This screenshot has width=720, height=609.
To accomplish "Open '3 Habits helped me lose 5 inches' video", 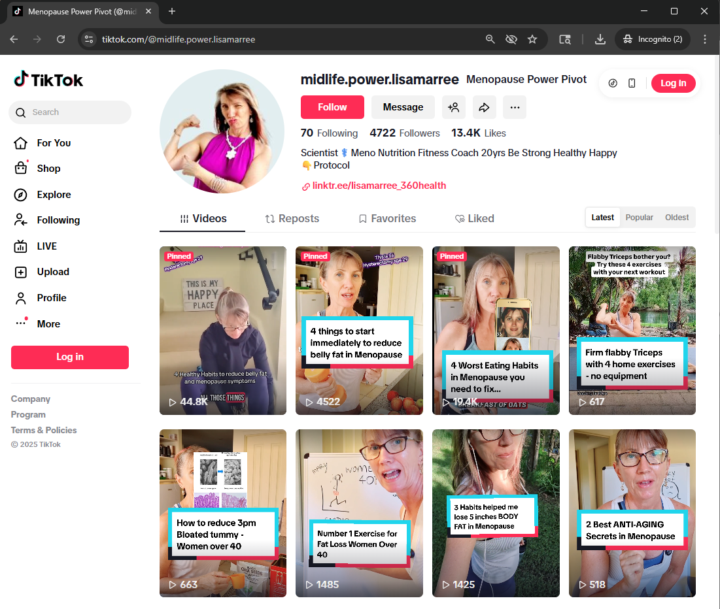I will click(x=495, y=513).
